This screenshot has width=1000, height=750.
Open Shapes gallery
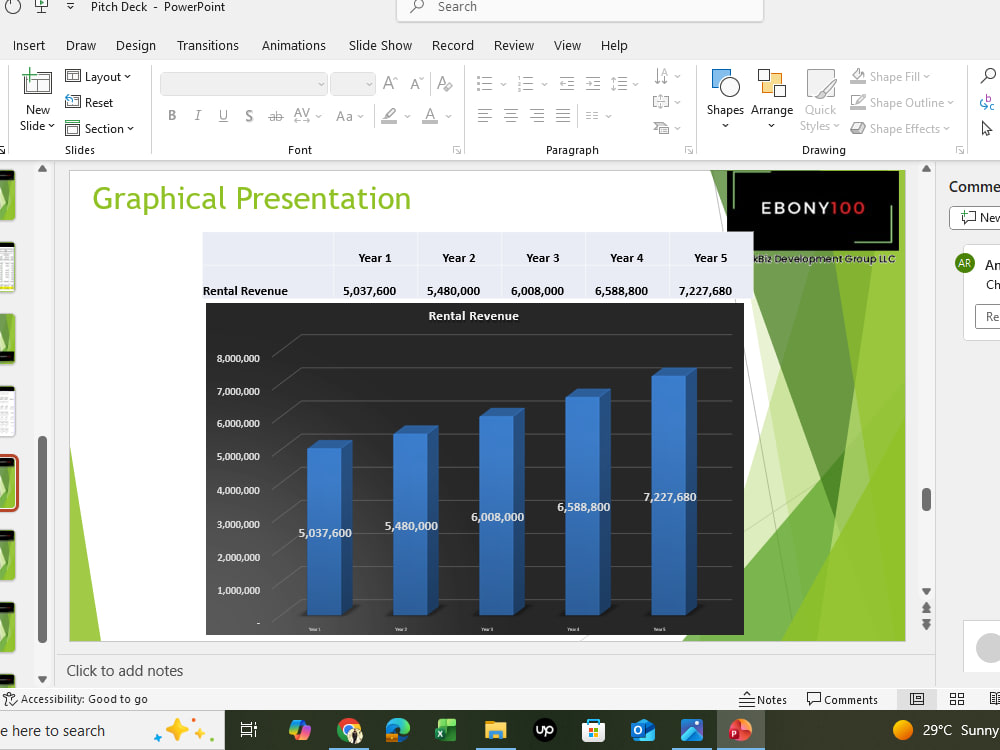point(725,99)
